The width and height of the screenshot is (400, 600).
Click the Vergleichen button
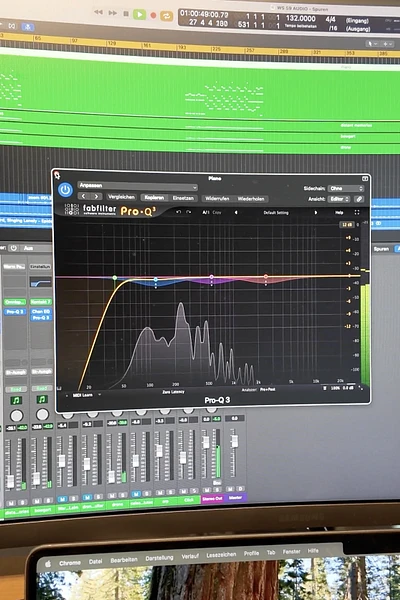121,197
